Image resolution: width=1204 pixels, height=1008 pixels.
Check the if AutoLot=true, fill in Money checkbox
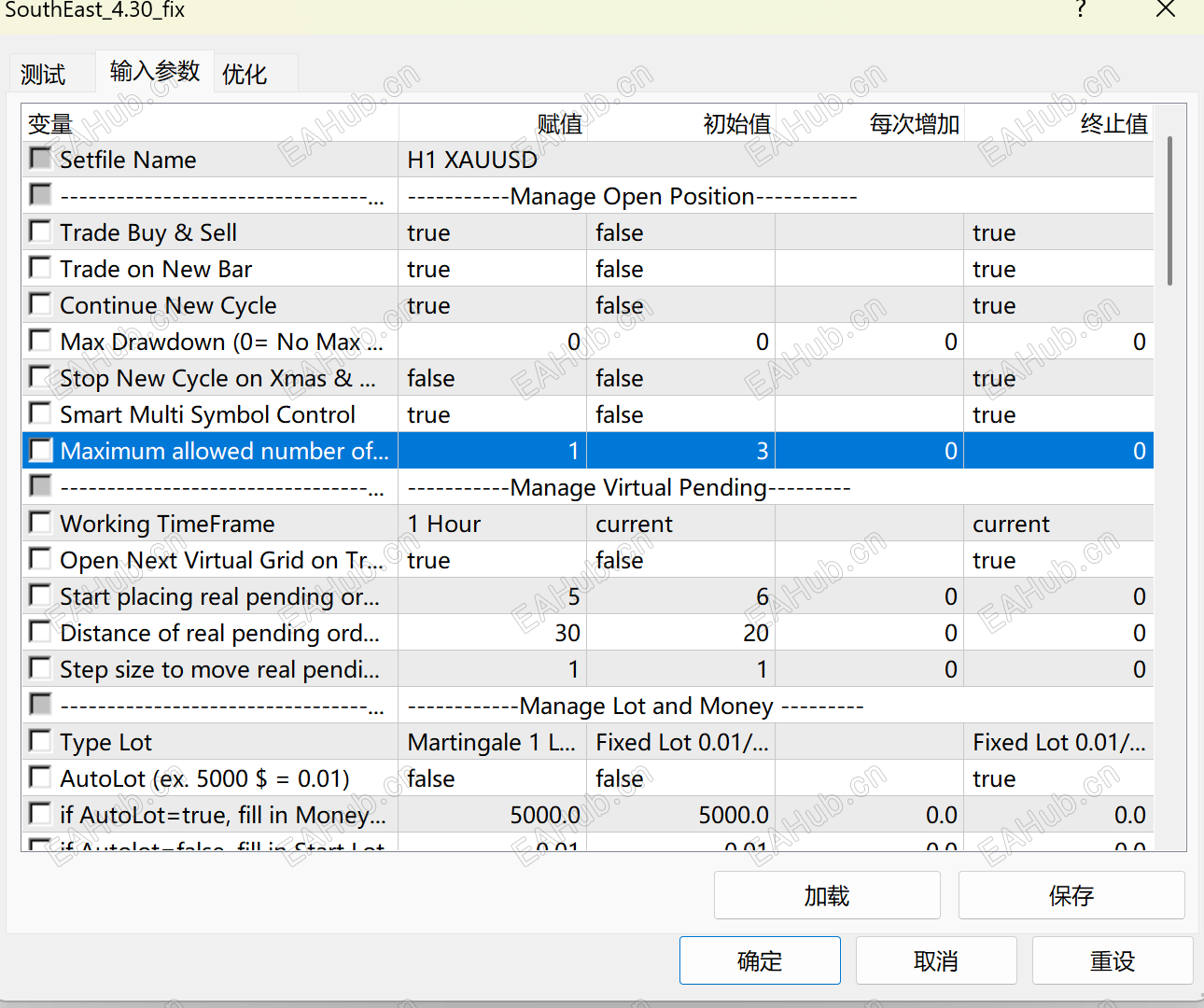click(x=40, y=813)
